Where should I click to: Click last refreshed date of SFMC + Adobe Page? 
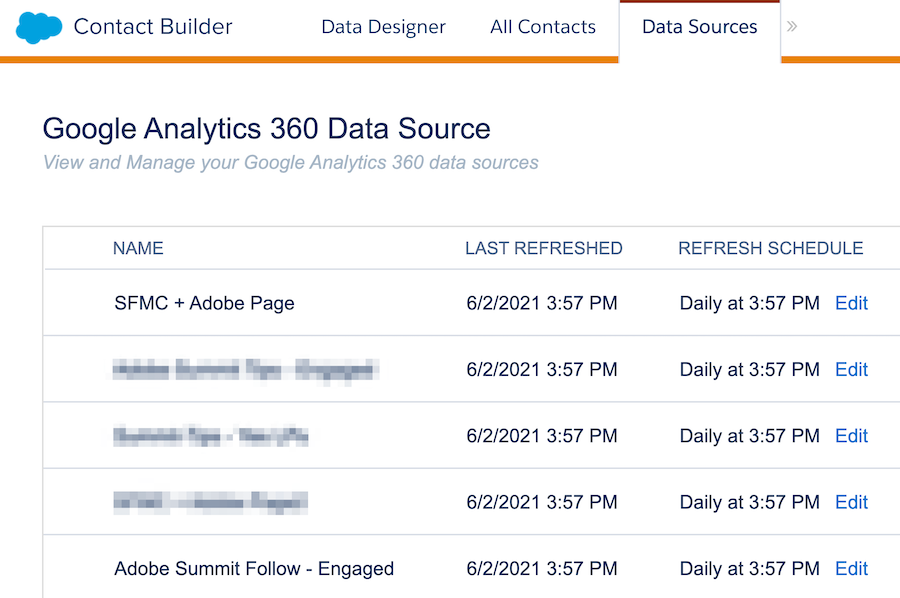coord(542,303)
